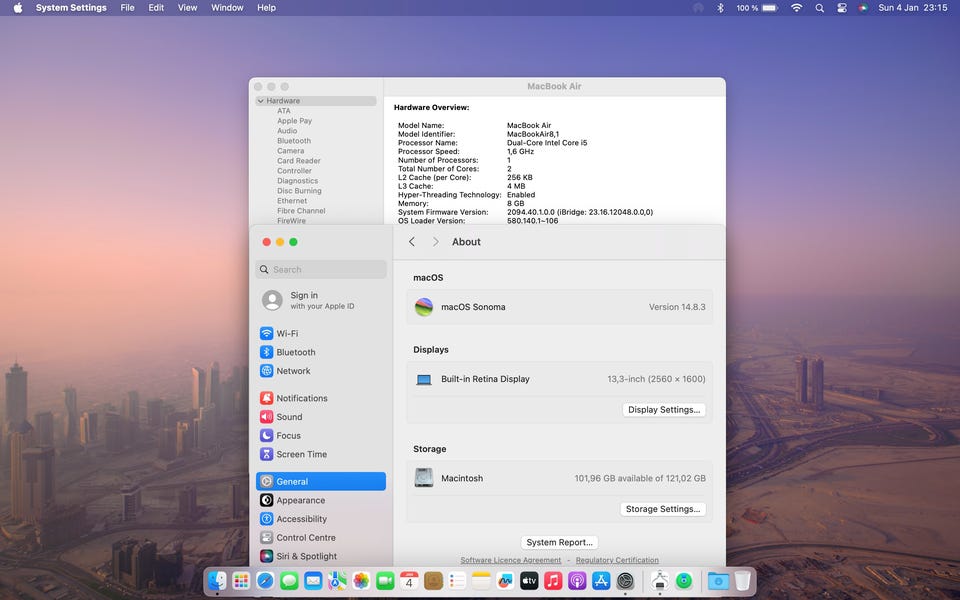Open the Software Licence Agreement link
960x600 pixels.
click(510, 560)
